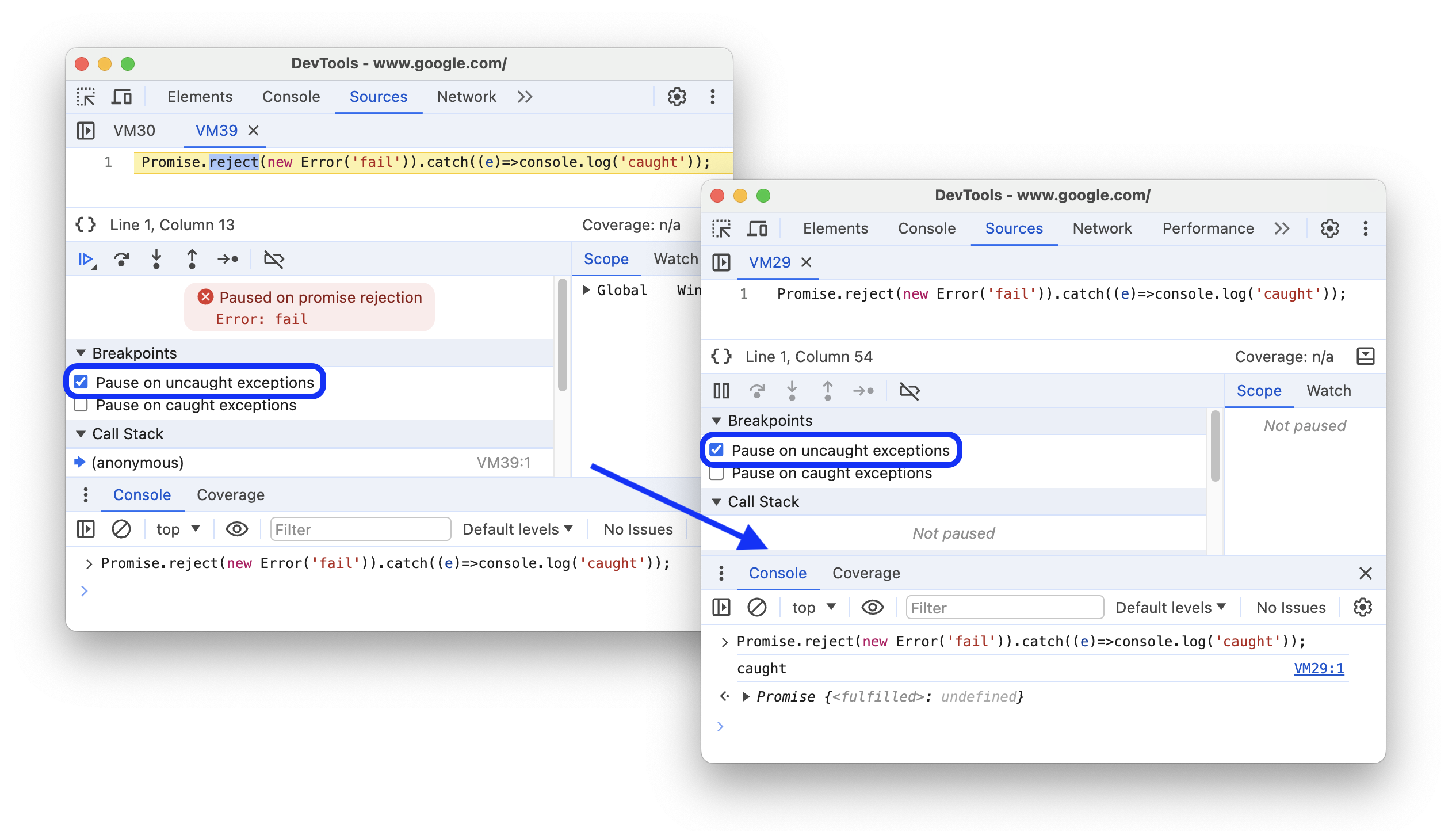Click the Clear console messages icon
The width and height of the screenshot is (1456, 831).
756,608
